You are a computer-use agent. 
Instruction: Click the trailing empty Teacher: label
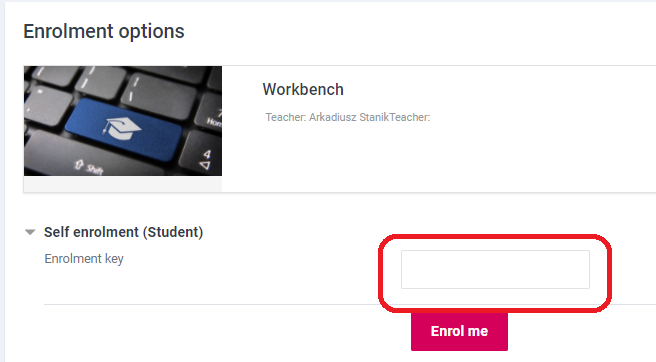[x=410, y=117]
